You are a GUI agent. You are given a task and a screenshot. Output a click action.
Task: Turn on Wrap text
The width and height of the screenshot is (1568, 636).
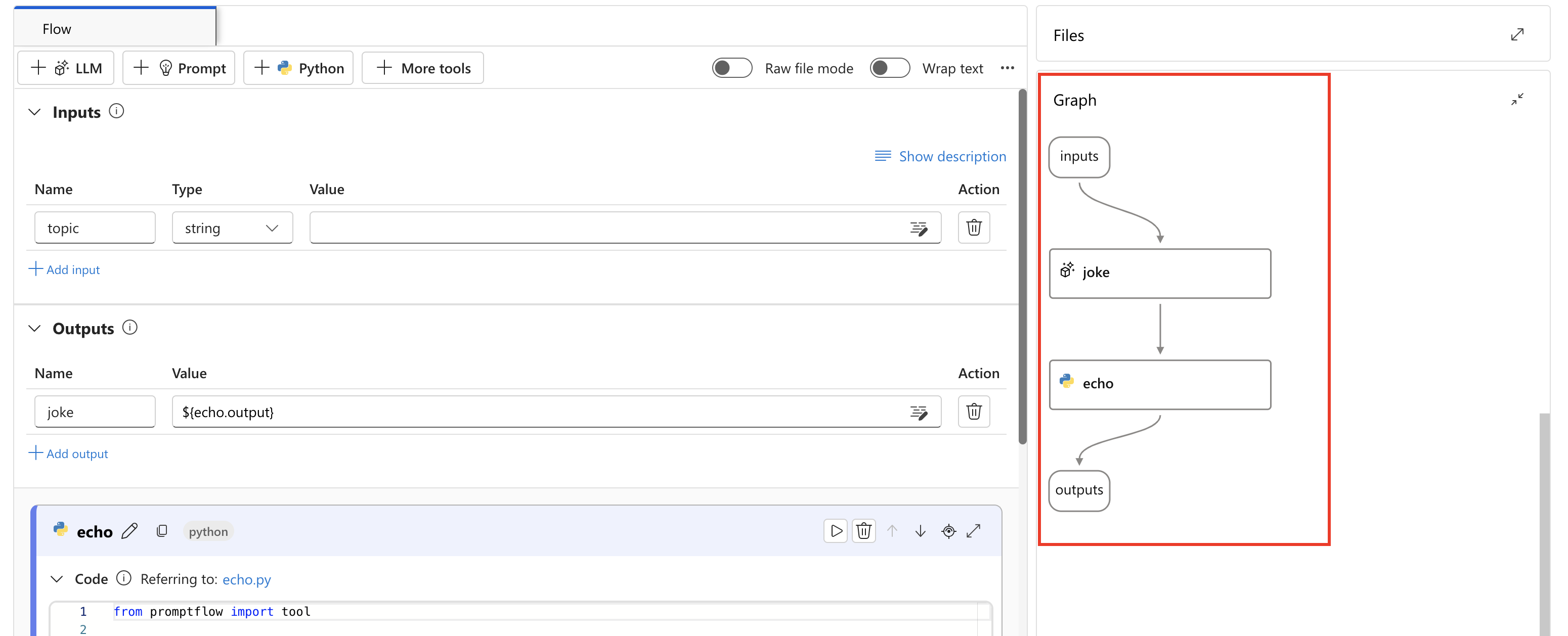click(890, 68)
